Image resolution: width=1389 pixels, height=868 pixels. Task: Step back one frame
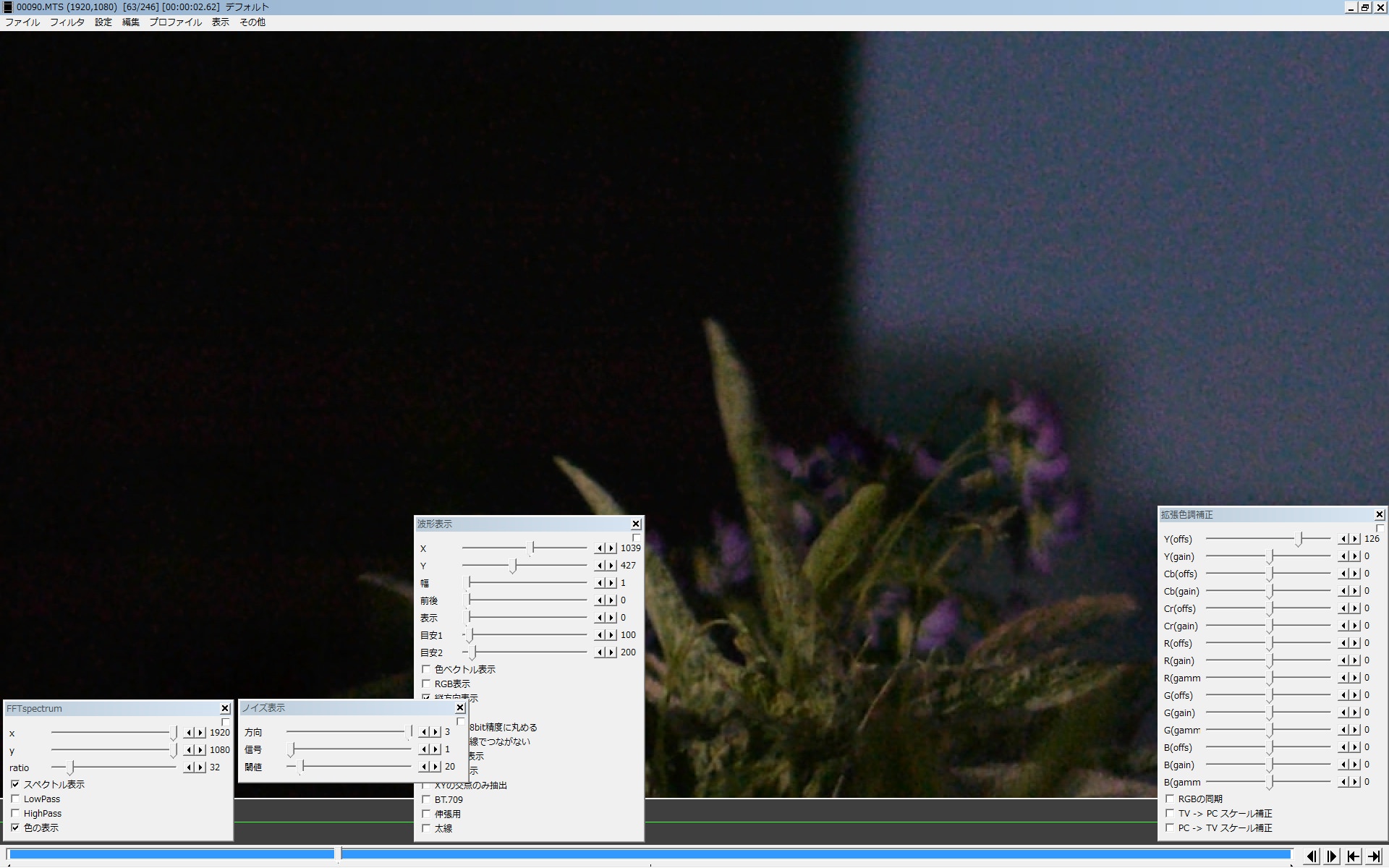tap(1312, 856)
